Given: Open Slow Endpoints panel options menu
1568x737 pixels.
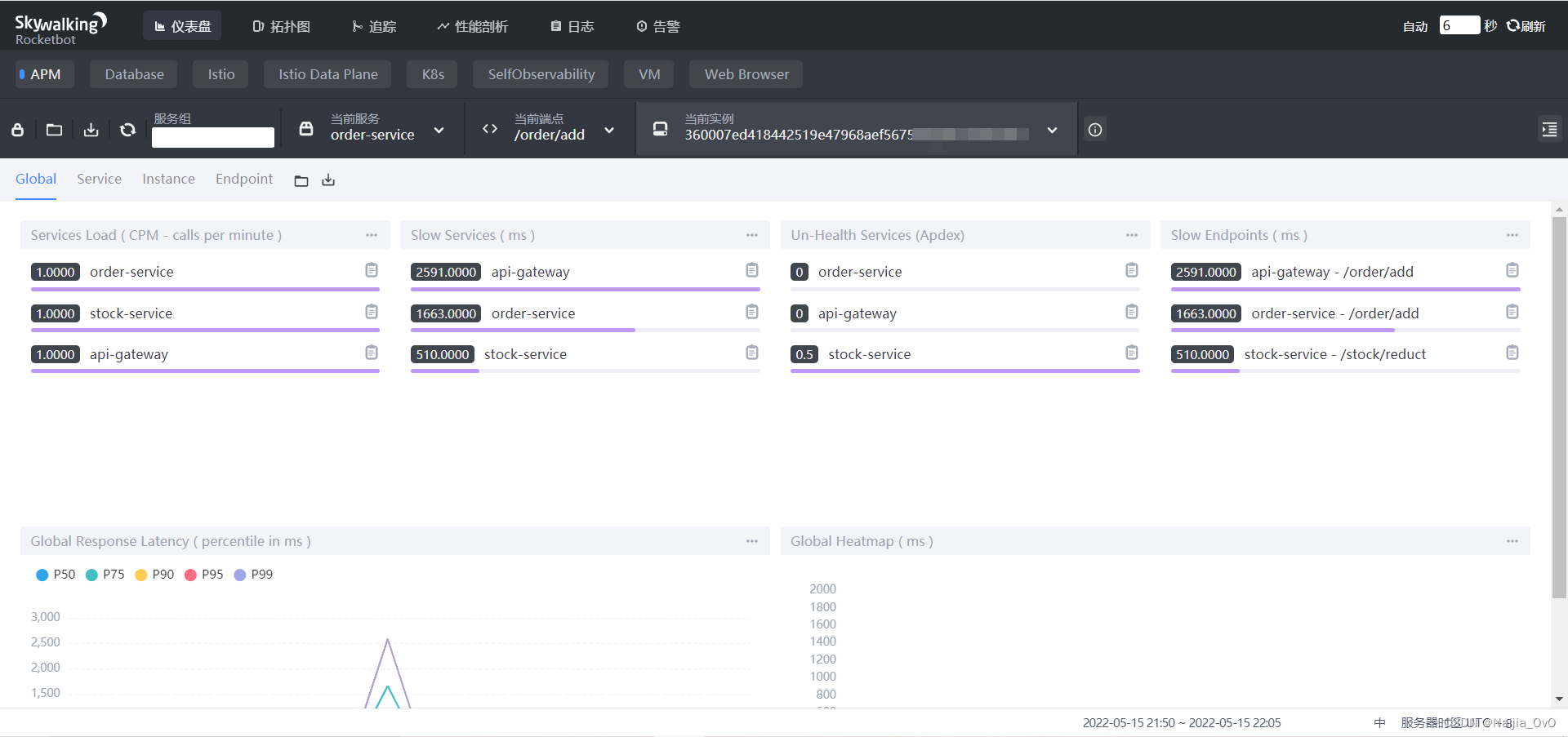Looking at the screenshot, I should click(x=1512, y=235).
